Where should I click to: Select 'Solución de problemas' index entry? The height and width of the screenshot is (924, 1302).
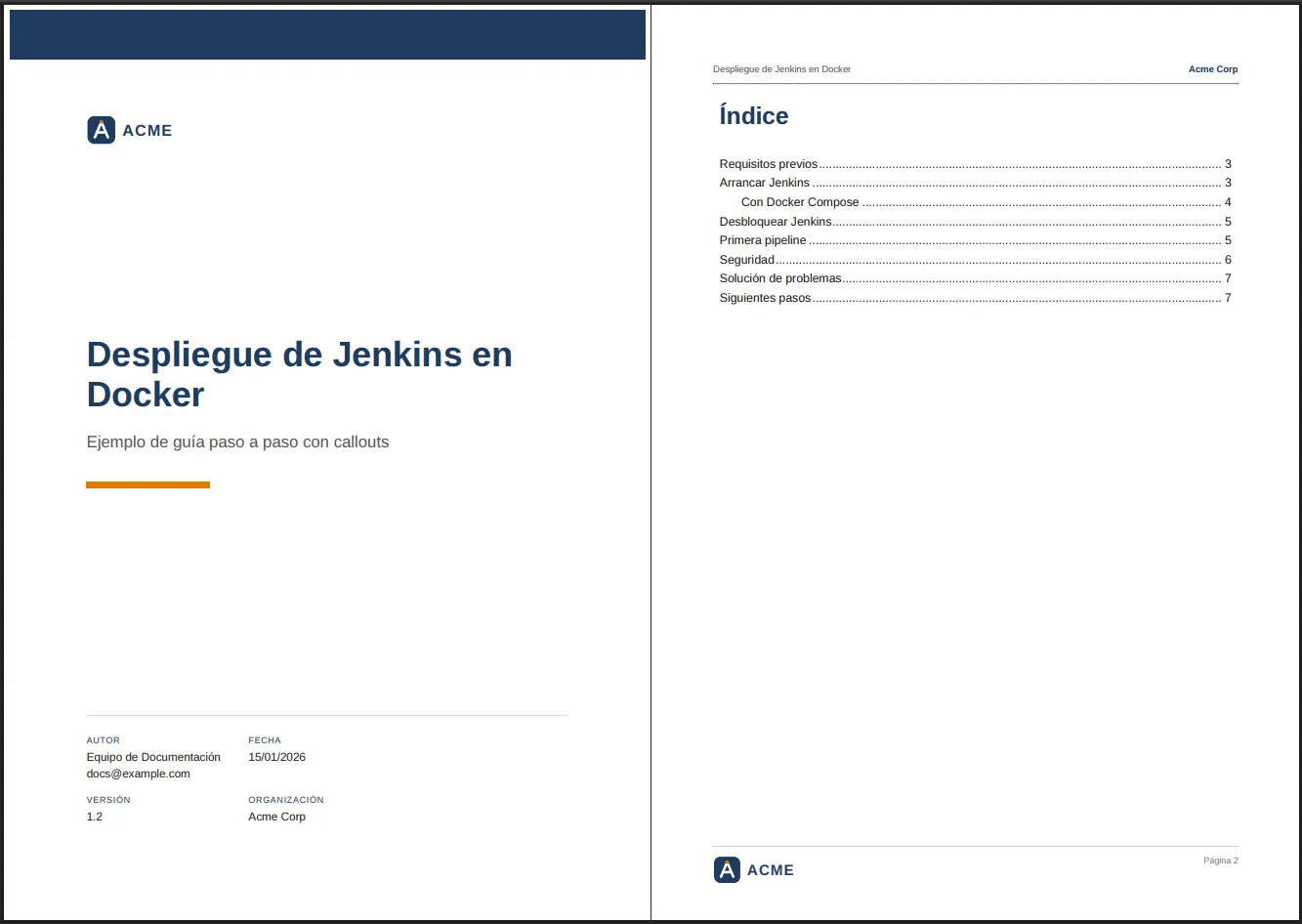[x=975, y=278]
